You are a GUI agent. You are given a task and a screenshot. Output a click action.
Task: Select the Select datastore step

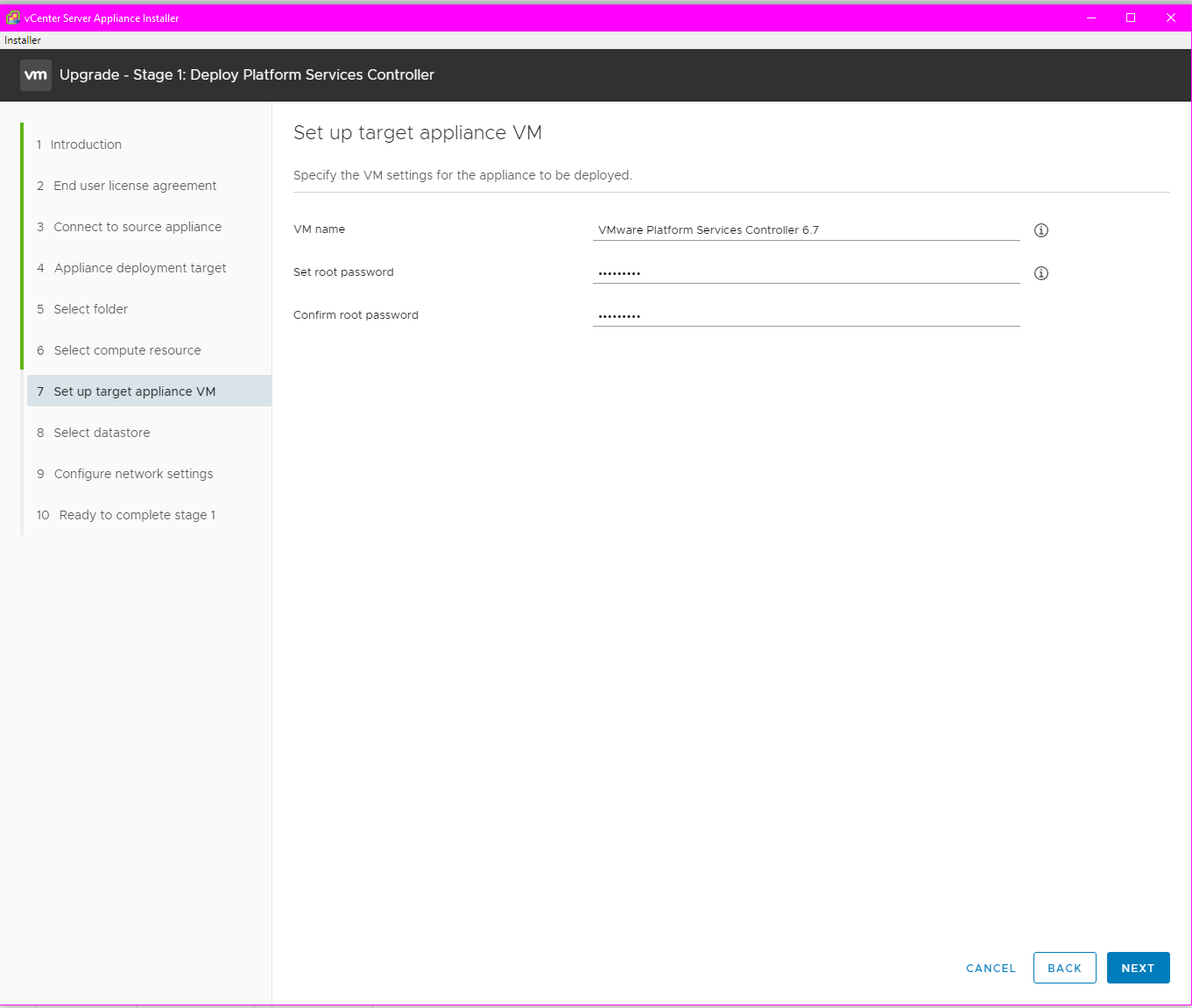tap(102, 432)
